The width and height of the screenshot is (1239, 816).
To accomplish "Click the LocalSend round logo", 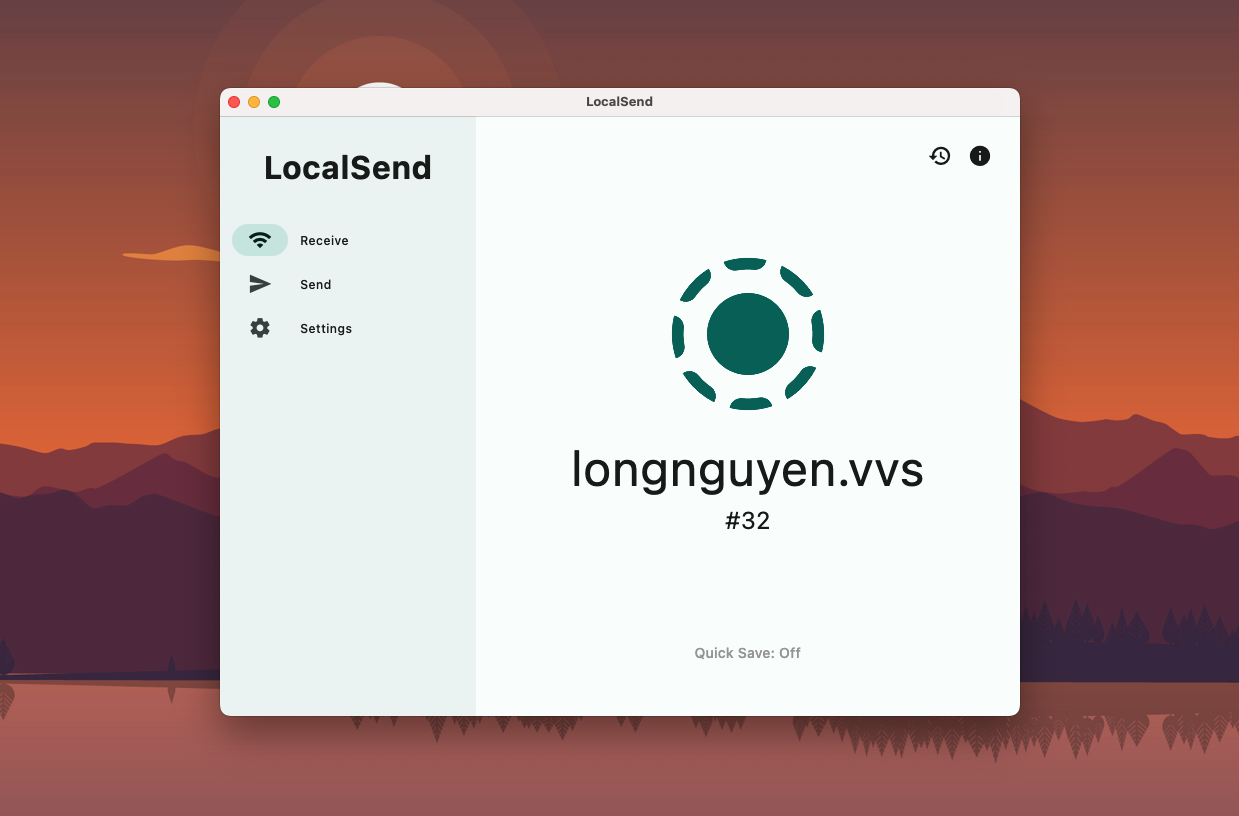I will (x=748, y=334).
